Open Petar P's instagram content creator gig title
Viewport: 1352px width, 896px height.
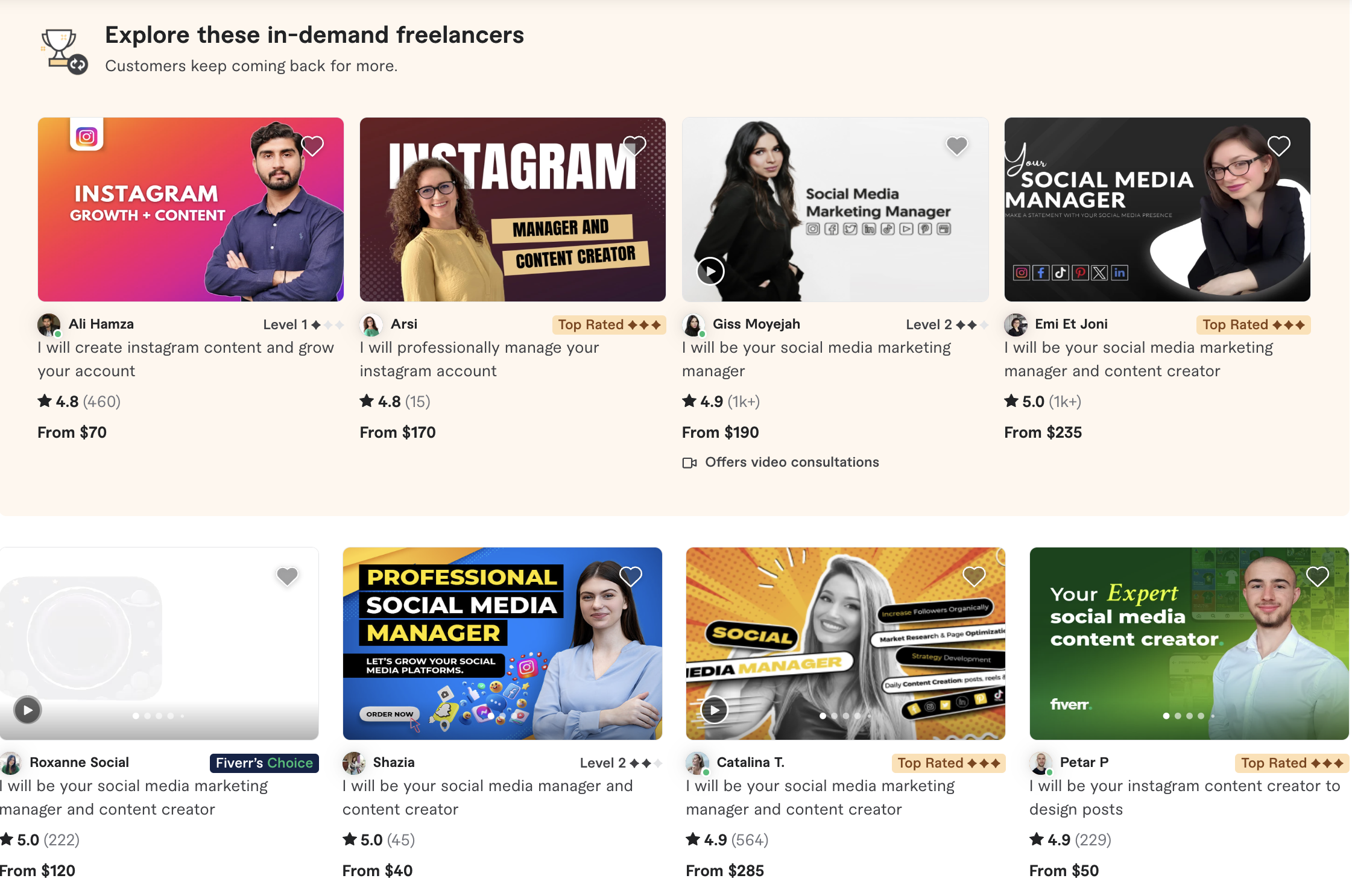pos(1184,797)
